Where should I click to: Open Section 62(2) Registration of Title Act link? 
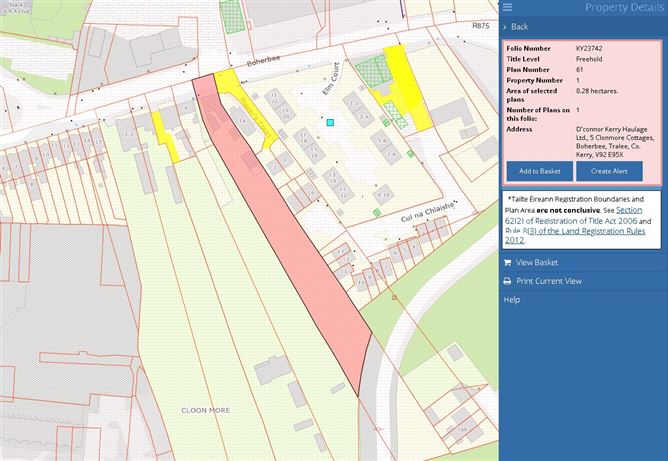(x=573, y=215)
